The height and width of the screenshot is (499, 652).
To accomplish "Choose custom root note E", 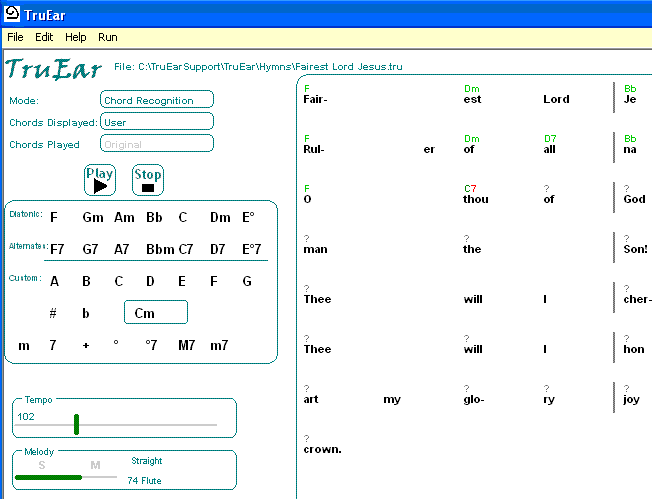I will coord(182,282).
